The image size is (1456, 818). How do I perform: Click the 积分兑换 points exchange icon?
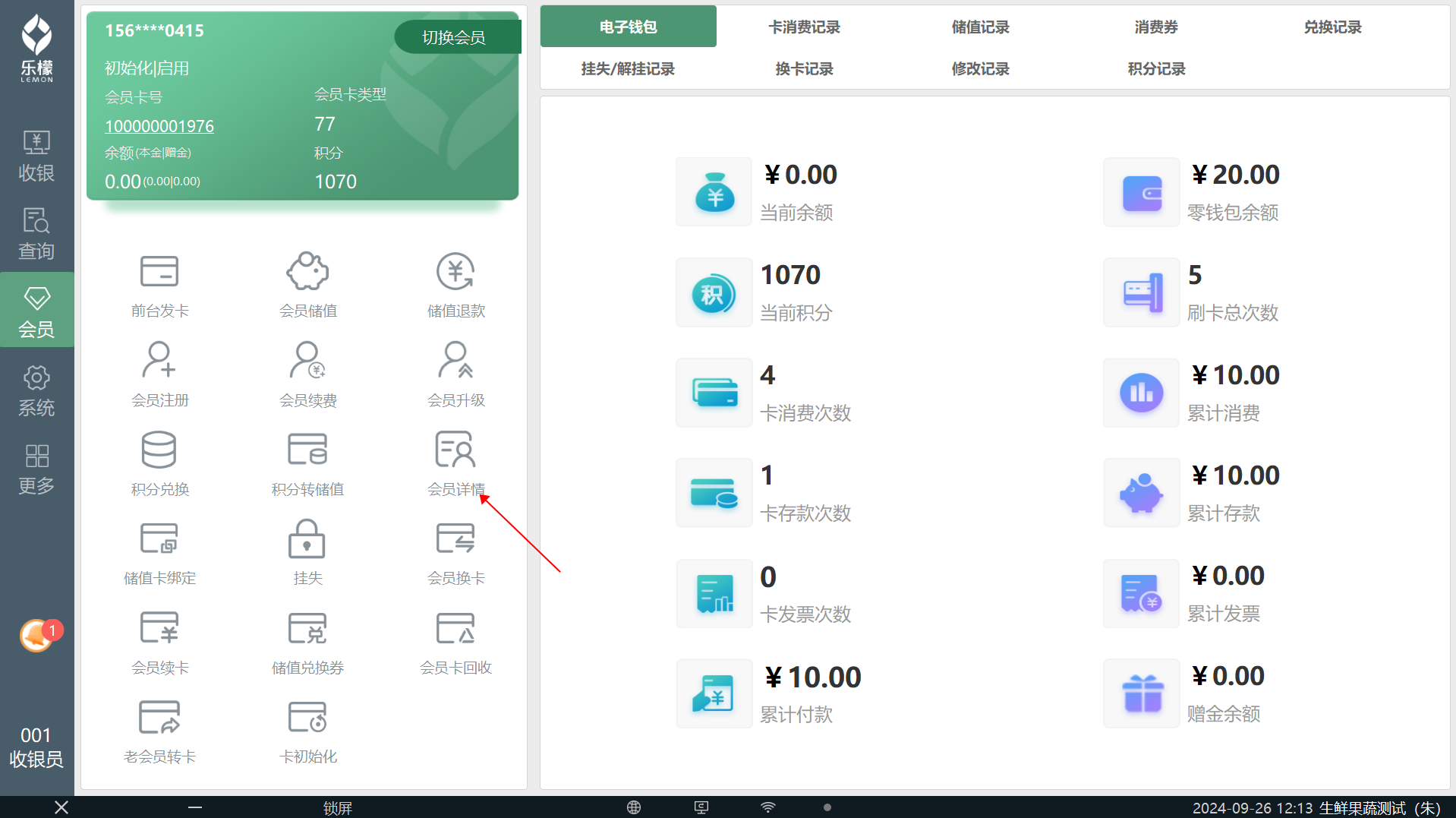159,450
